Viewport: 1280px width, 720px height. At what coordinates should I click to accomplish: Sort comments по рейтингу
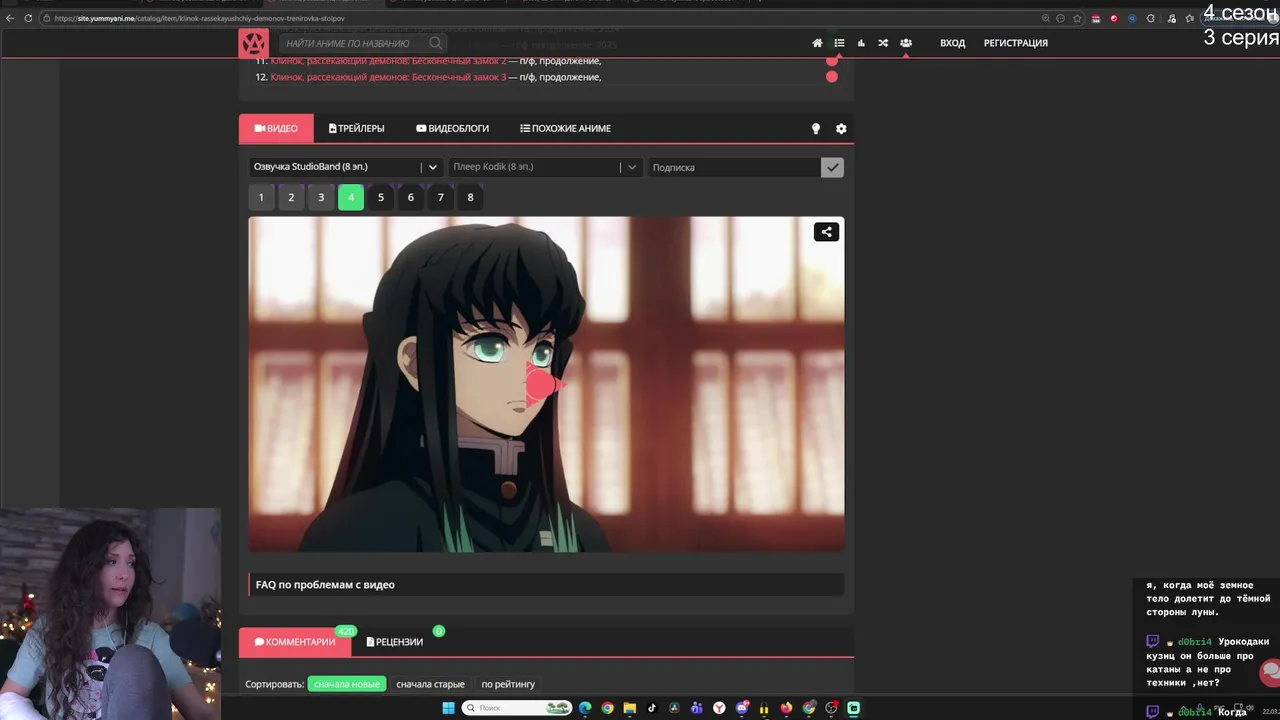pos(508,684)
